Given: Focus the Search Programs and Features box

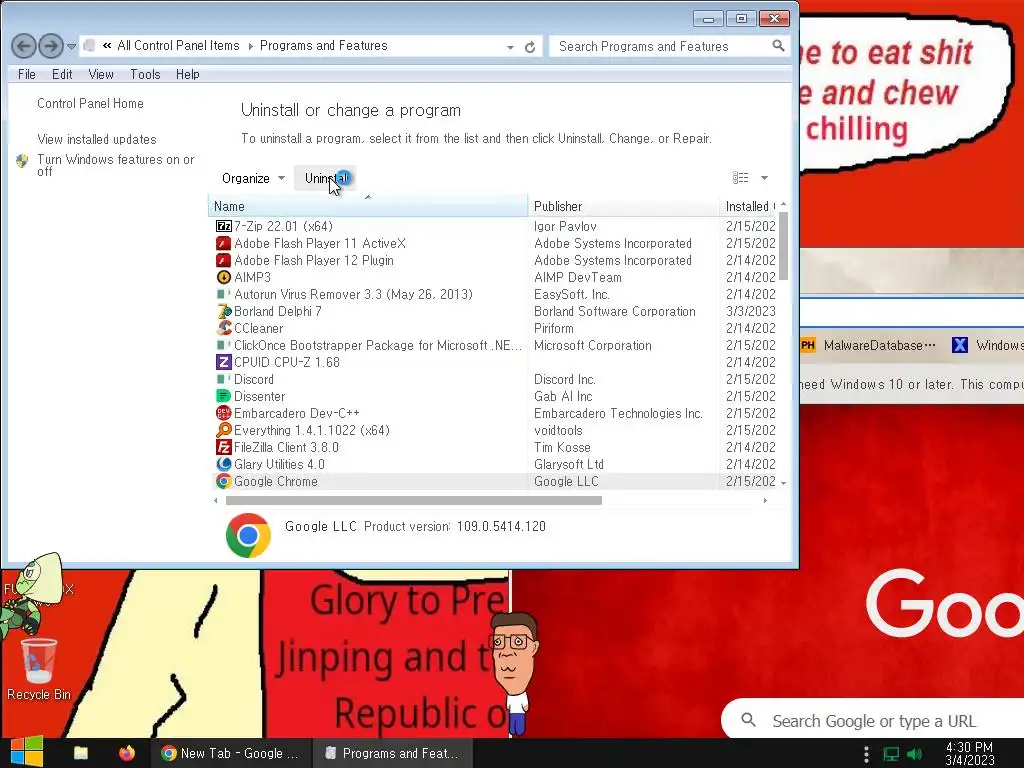Looking at the screenshot, I should click(x=660, y=46).
